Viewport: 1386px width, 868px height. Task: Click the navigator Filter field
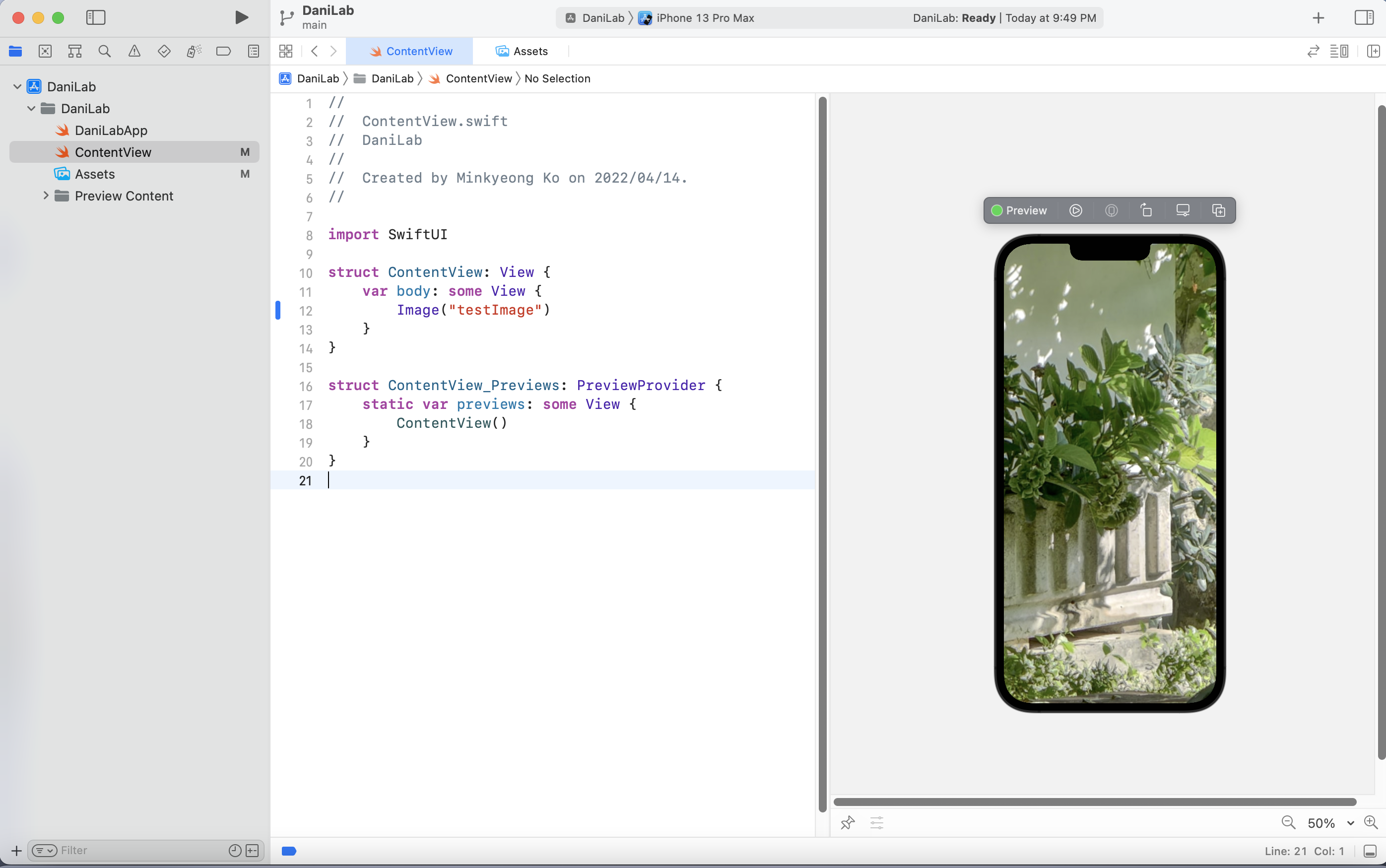pos(140,850)
